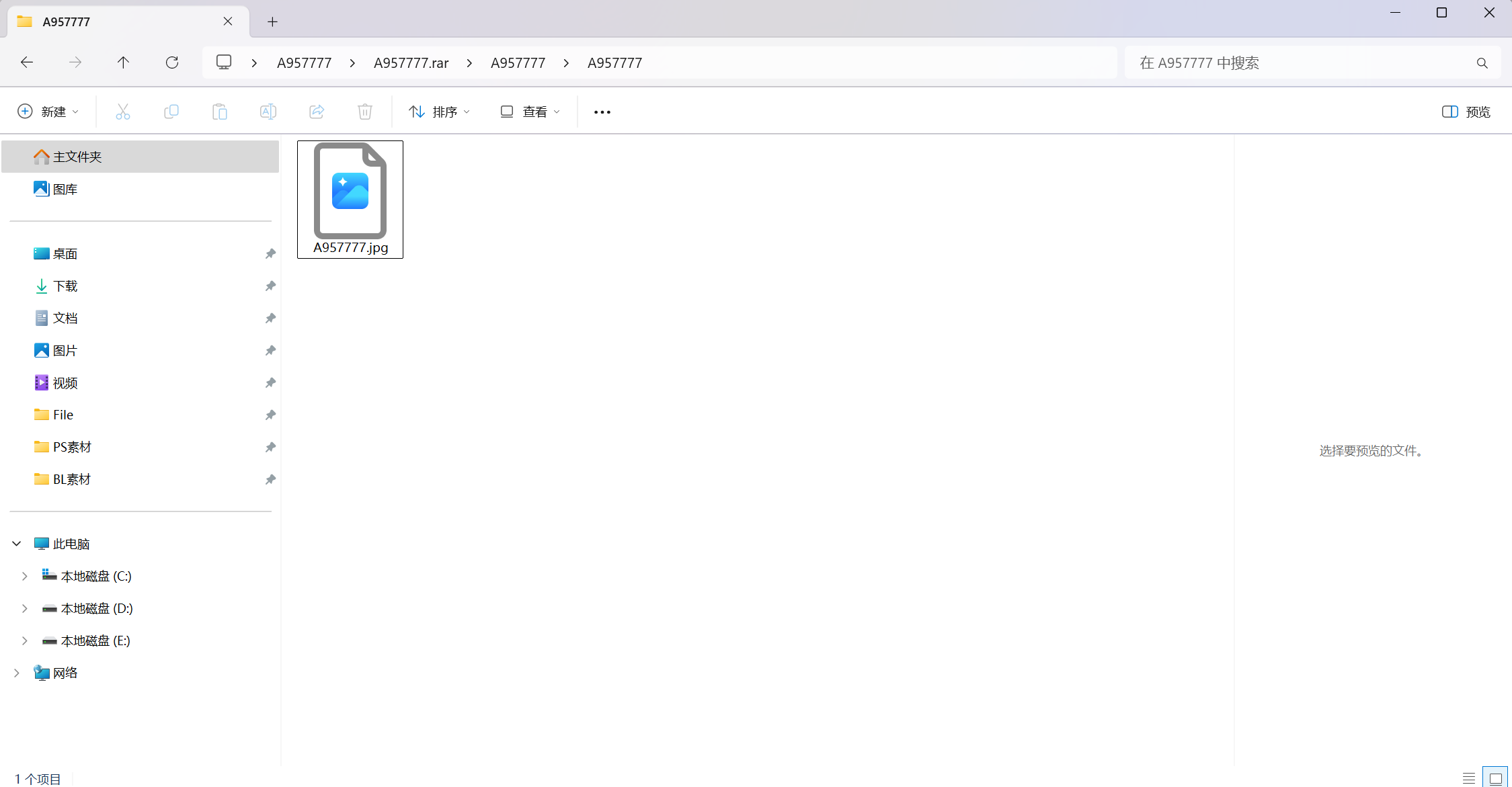This screenshot has height=787, width=1512.
Task: Refresh the current folder view
Action: coord(172,63)
